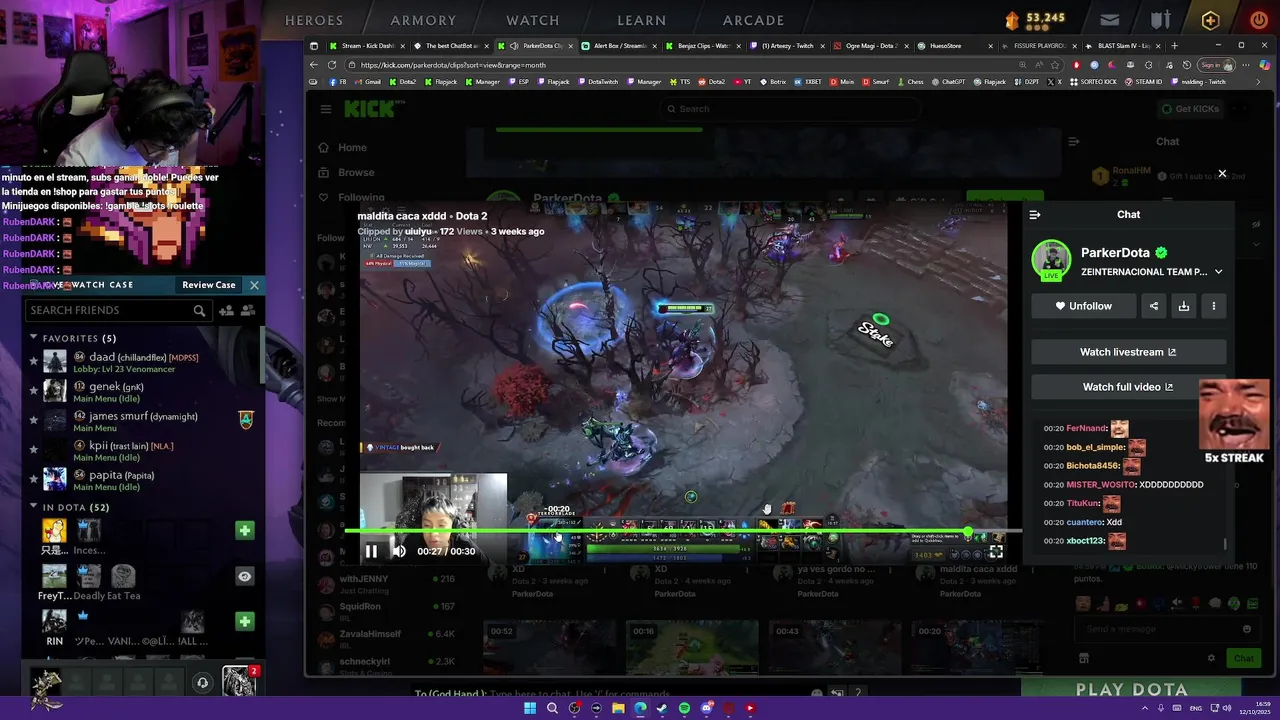The image size is (1280, 720).
Task: Expand ParkerDota stream title chevron
Action: coord(1218,272)
